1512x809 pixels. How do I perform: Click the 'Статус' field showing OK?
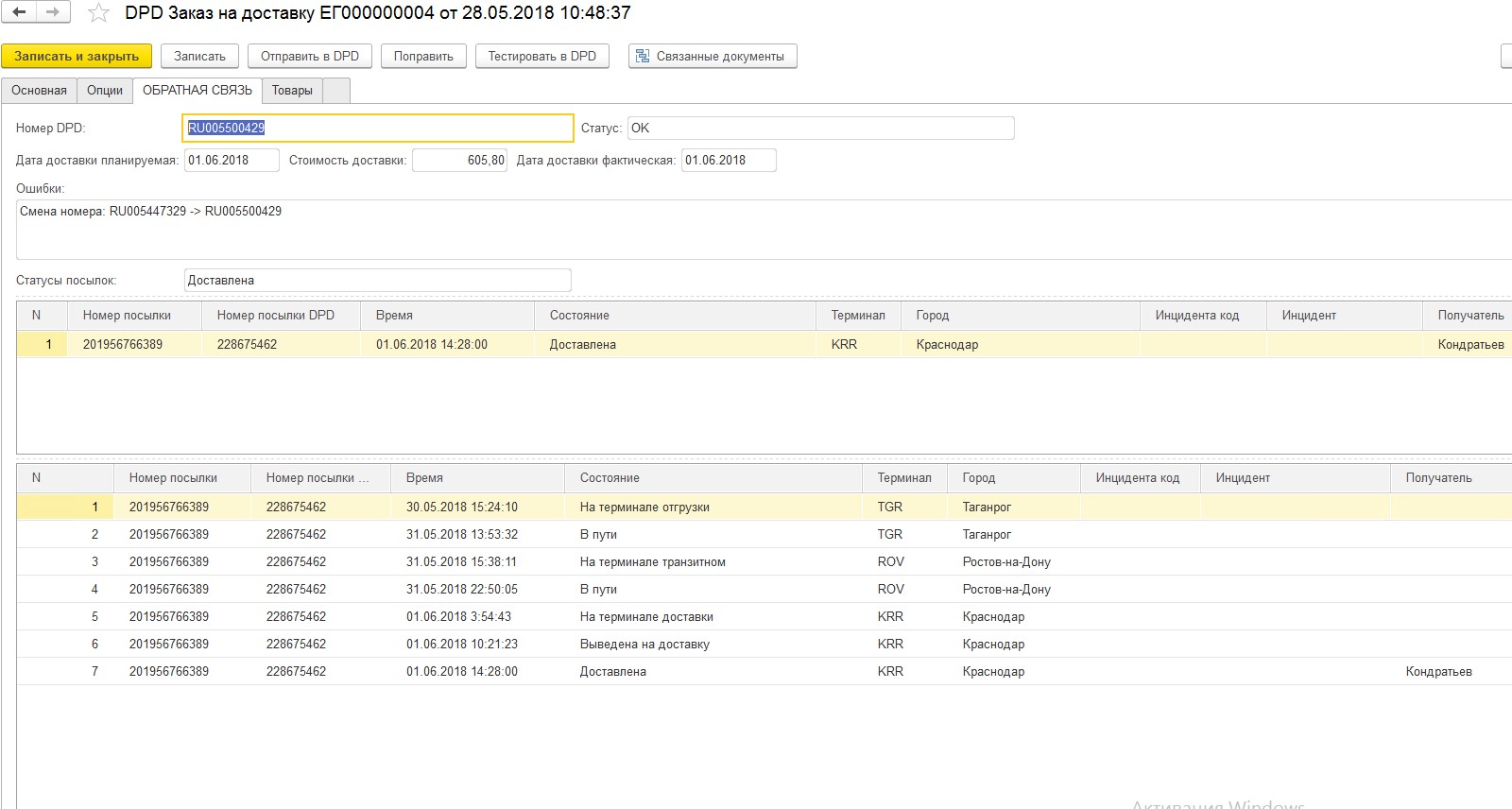coord(820,128)
